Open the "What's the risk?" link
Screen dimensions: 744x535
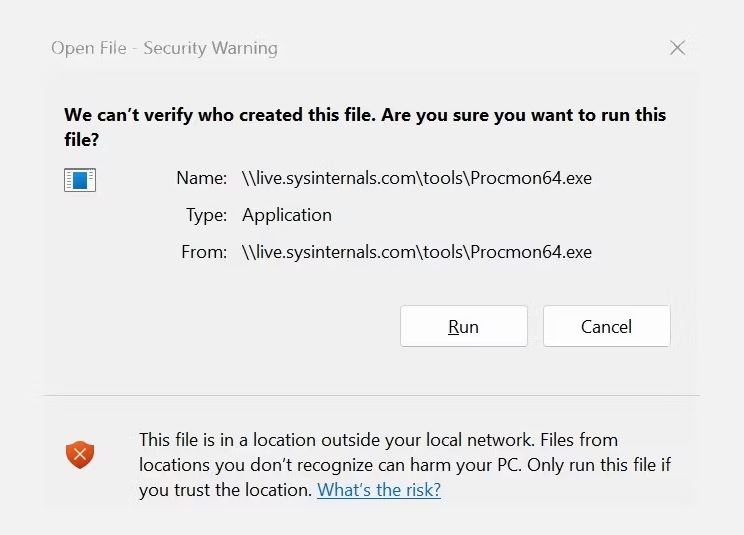pos(378,490)
